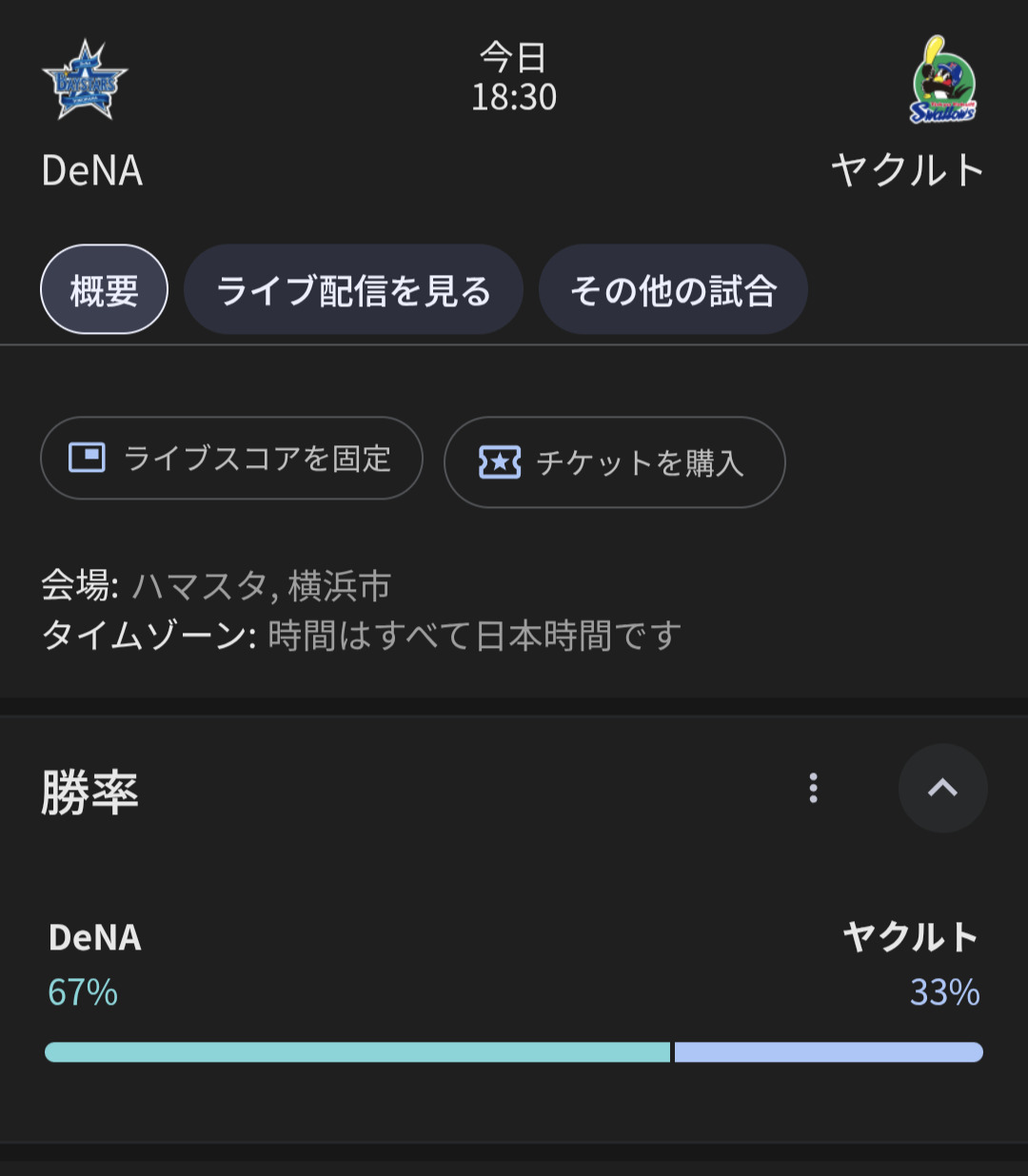Tap the 今日 18:30 game time
This screenshot has height=1176, width=1028.
point(514,78)
